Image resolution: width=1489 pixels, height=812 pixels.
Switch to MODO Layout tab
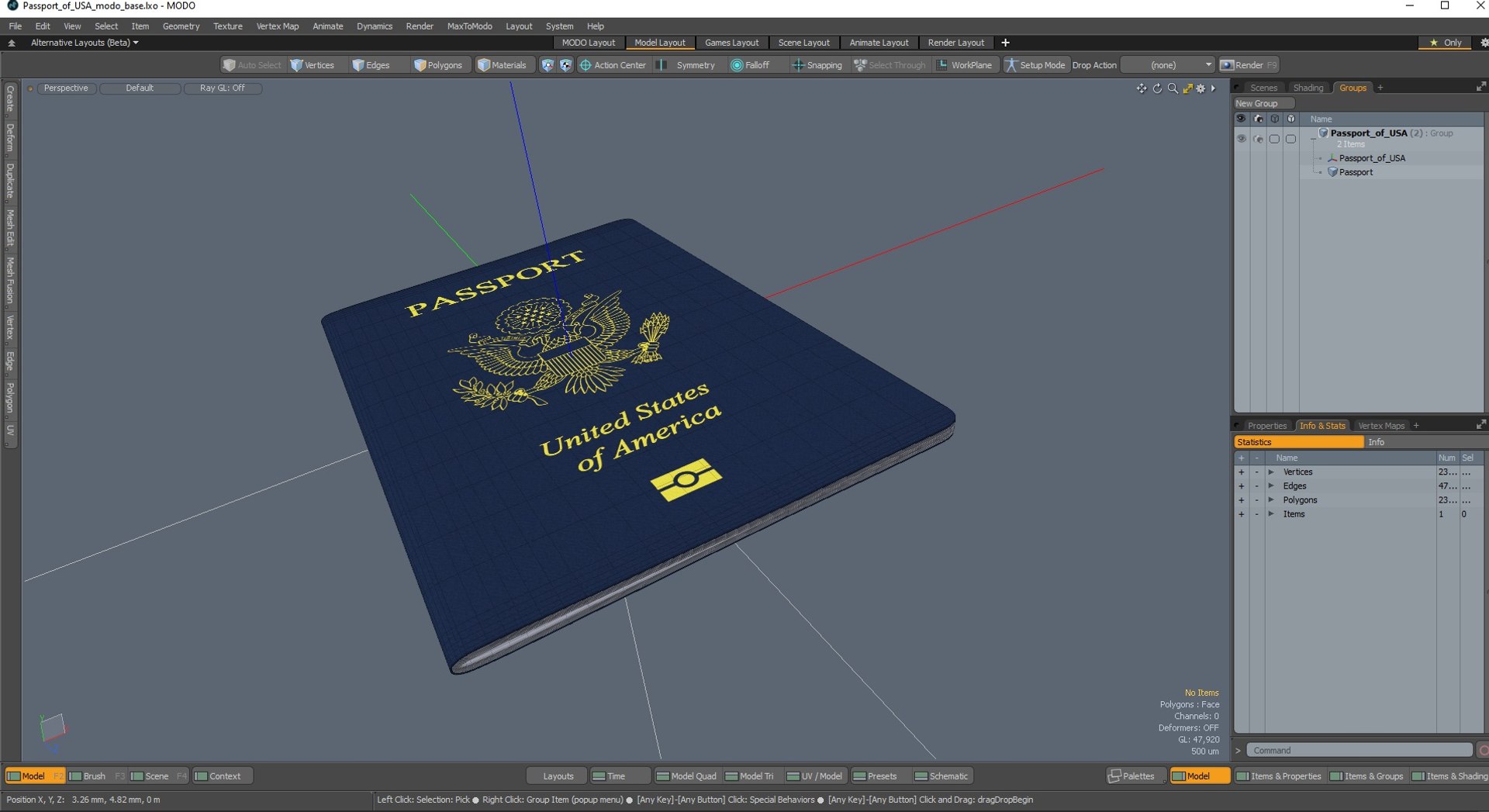pyautogui.click(x=588, y=43)
